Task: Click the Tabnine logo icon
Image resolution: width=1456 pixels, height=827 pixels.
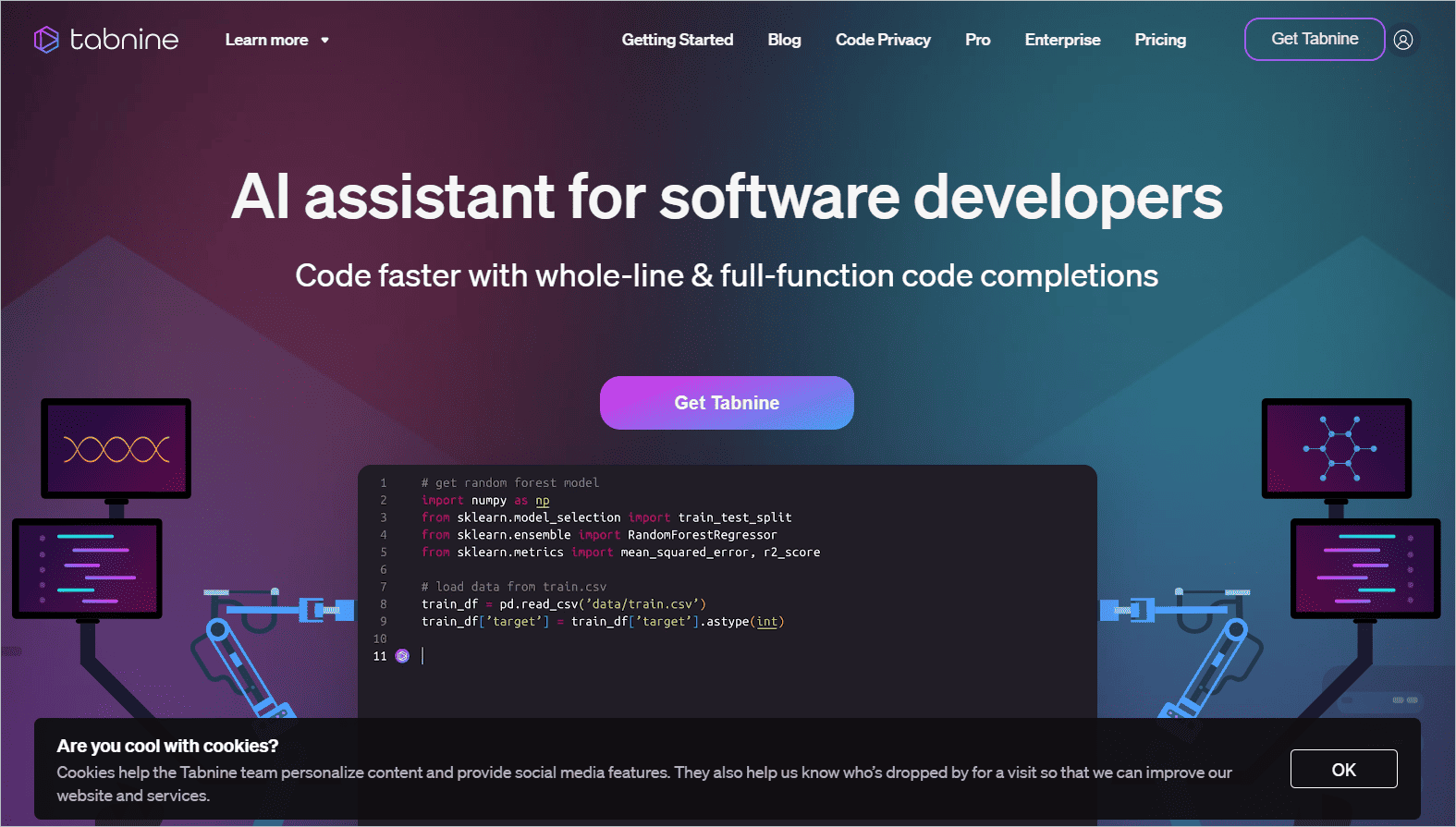Action: tap(46, 40)
